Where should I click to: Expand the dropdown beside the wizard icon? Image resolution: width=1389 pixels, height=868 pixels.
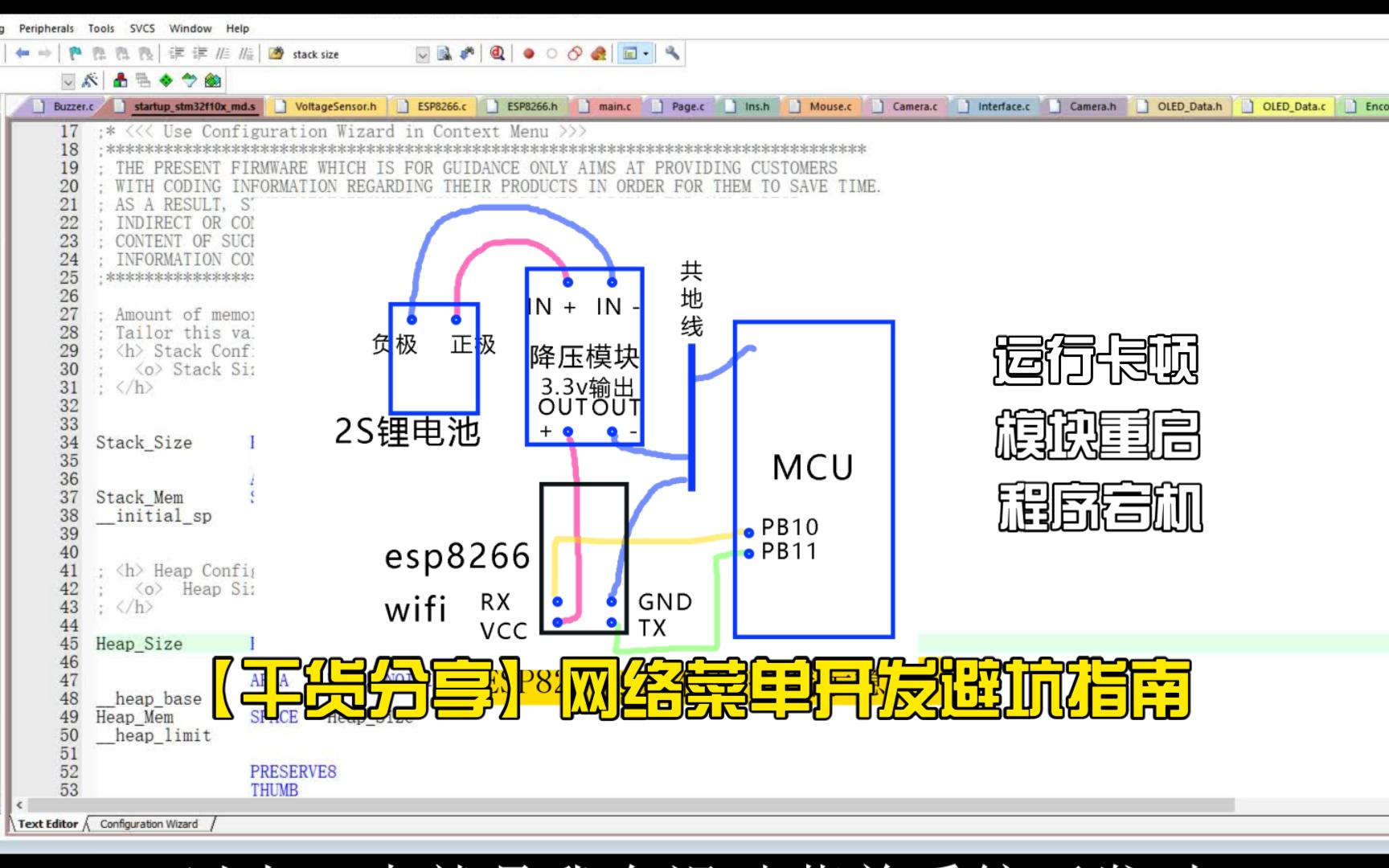click(x=68, y=80)
